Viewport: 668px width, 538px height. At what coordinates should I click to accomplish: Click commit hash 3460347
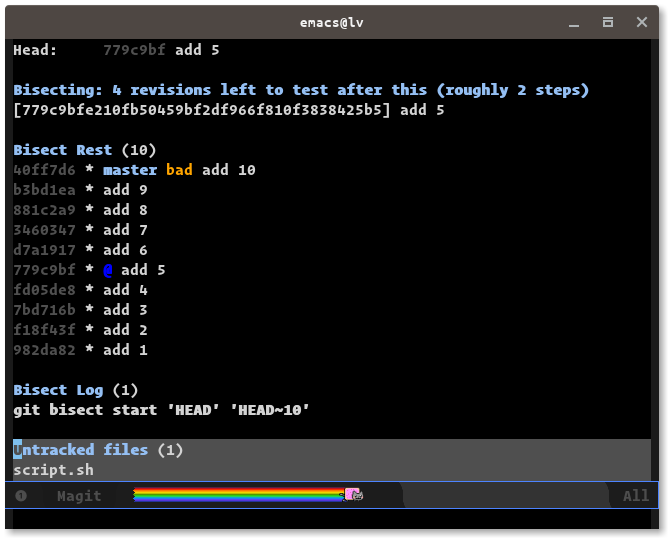(44, 230)
